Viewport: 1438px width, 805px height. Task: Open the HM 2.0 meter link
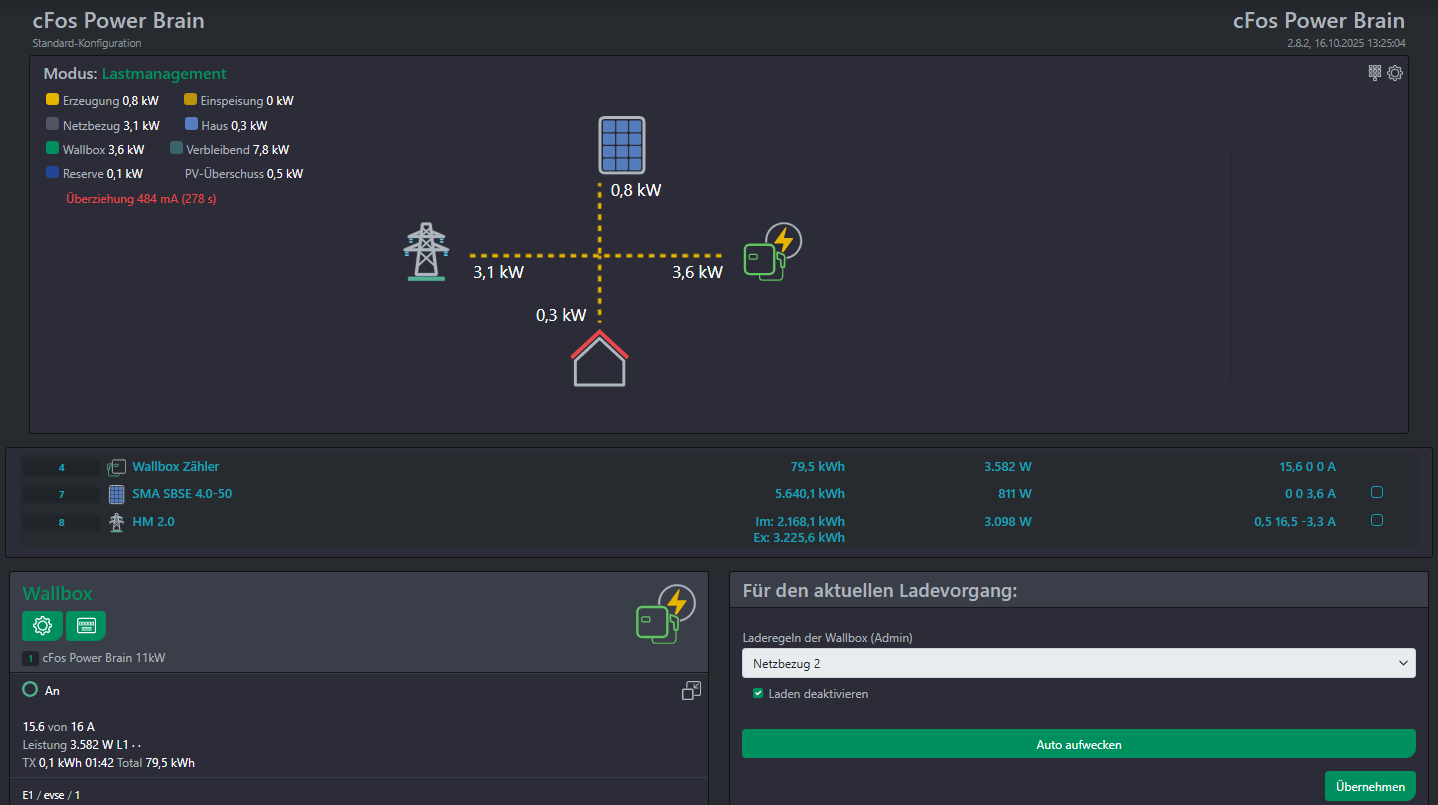pyautogui.click(x=153, y=521)
